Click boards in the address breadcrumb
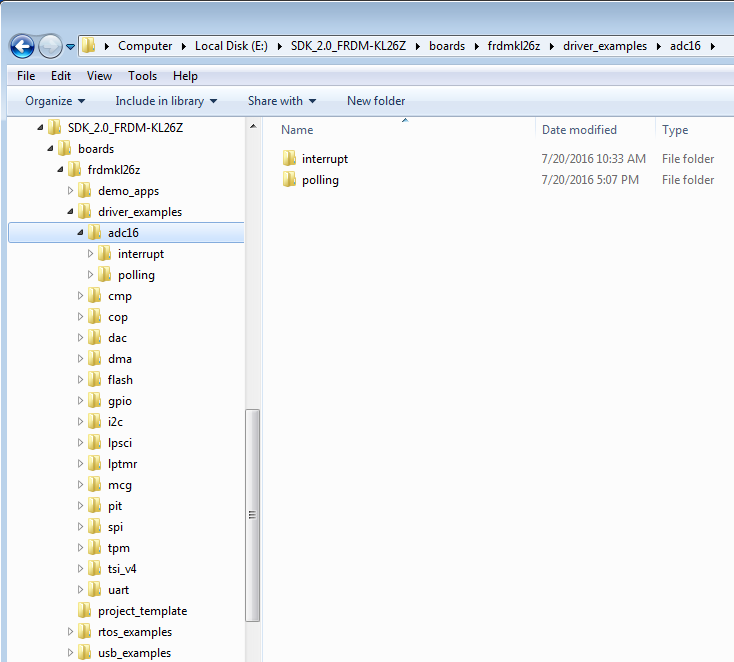This screenshot has width=734, height=662. click(447, 46)
